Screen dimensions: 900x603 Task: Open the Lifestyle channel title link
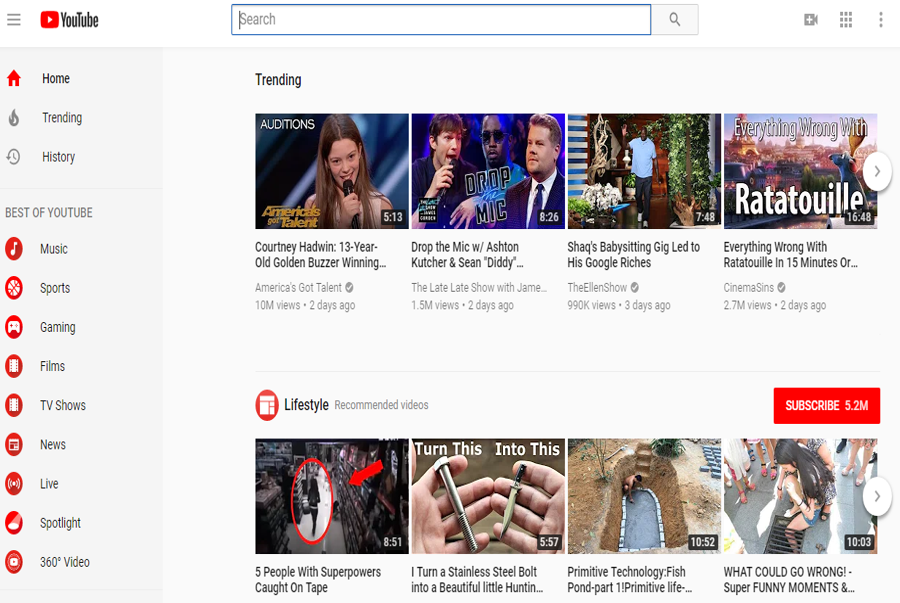click(307, 405)
